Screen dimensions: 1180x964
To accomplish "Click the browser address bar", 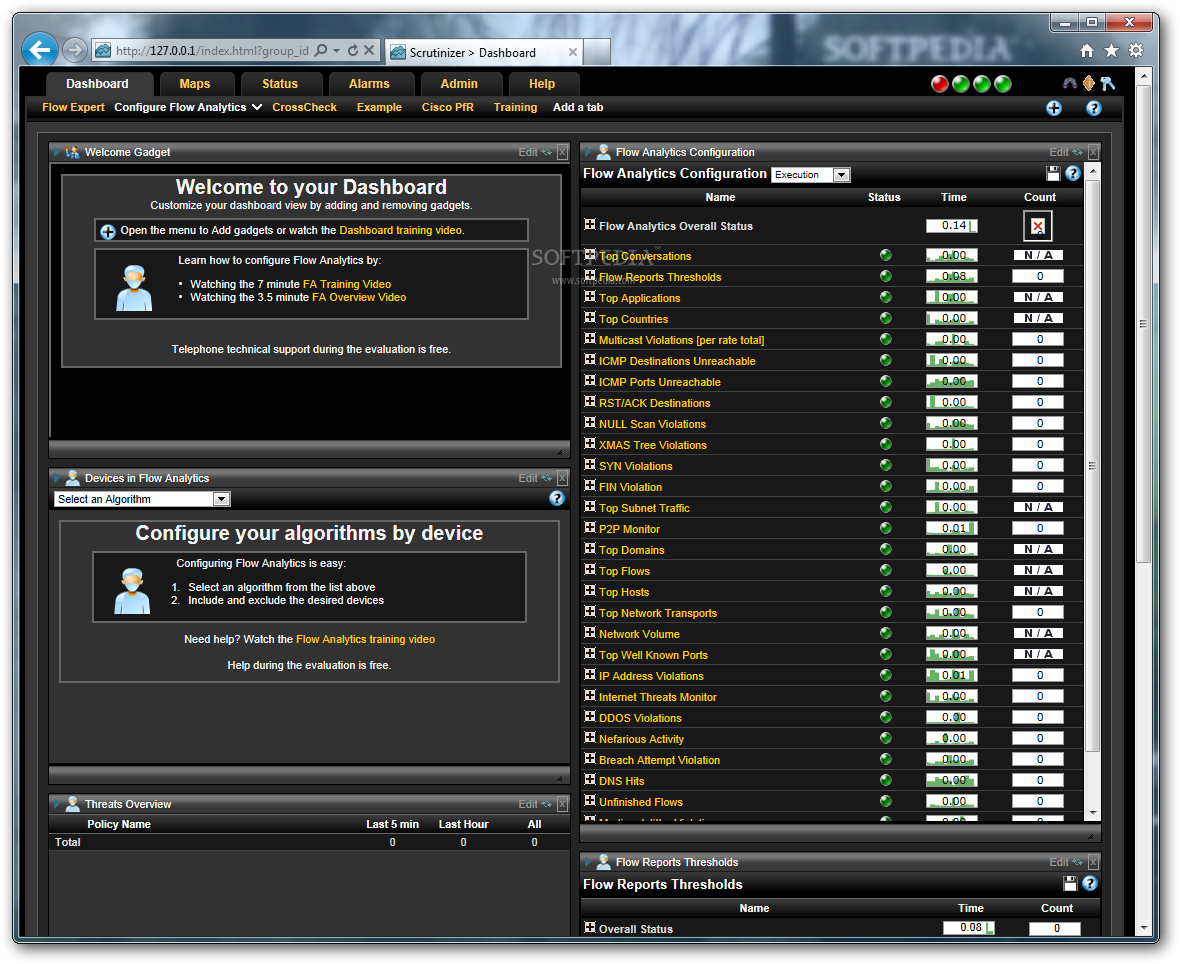I will 211,51.
